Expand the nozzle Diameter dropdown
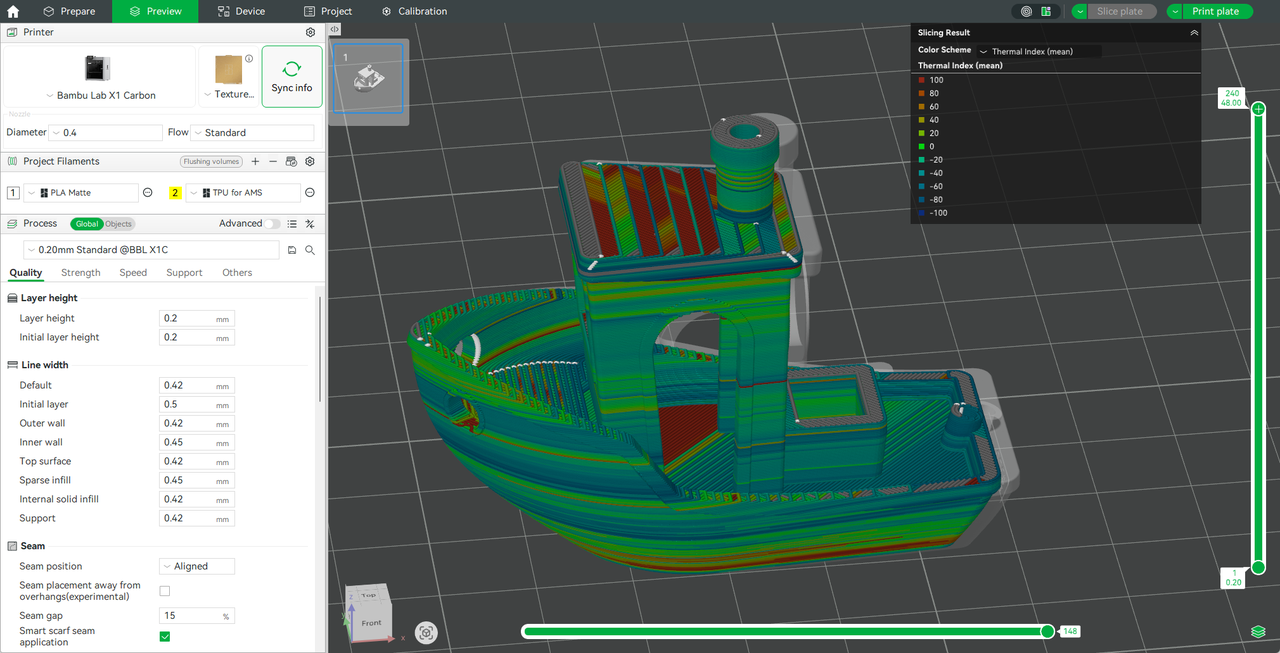The width and height of the screenshot is (1280, 653). pyautogui.click(x=106, y=132)
